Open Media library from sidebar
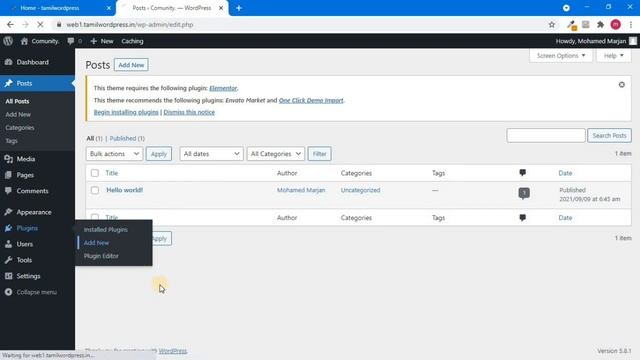The image size is (640, 360). coord(26,159)
